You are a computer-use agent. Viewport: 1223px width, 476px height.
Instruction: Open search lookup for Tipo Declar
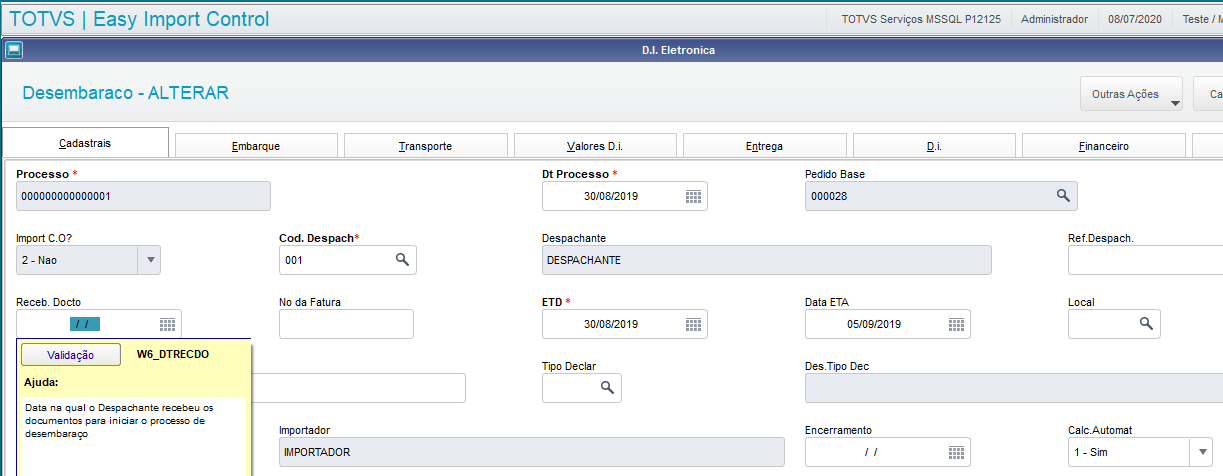coord(607,388)
